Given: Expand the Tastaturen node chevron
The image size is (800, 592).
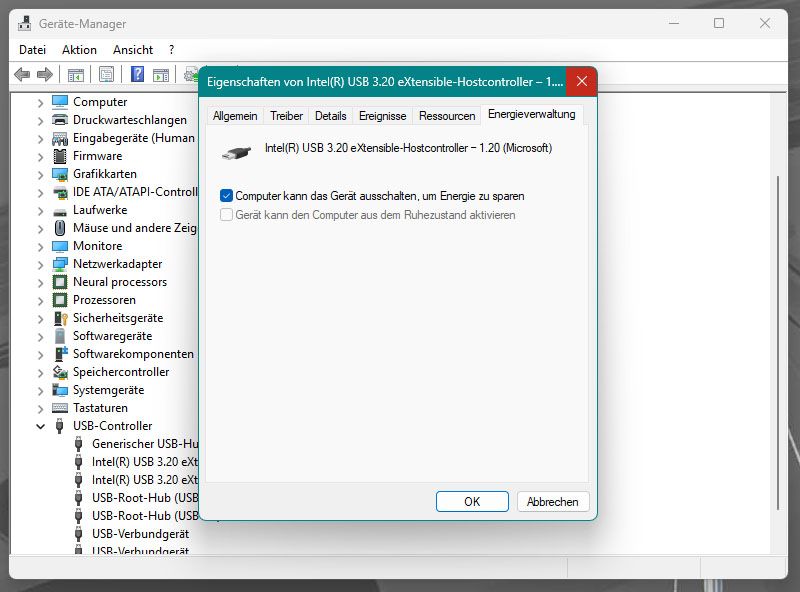Looking at the screenshot, I should (40, 409).
